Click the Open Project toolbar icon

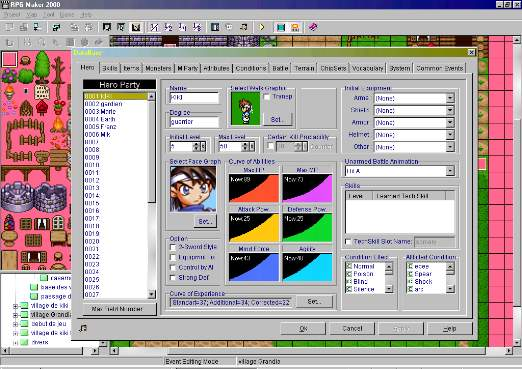tap(23, 27)
